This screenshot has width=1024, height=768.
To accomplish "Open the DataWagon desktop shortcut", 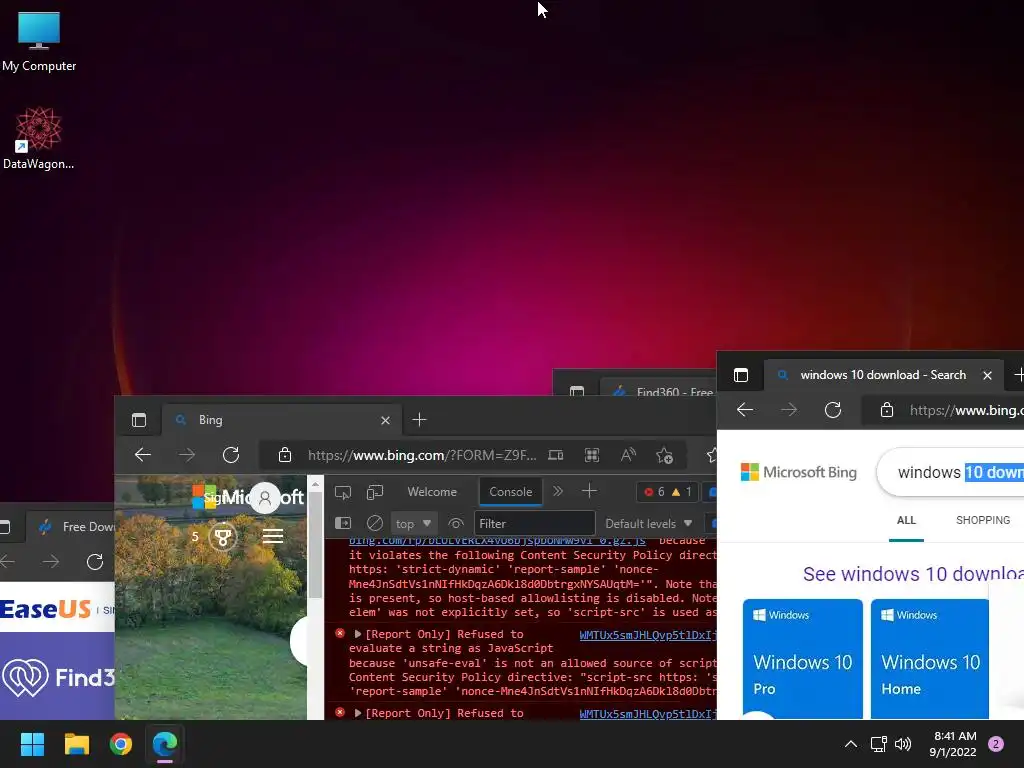I will click(x=39, y=138).
